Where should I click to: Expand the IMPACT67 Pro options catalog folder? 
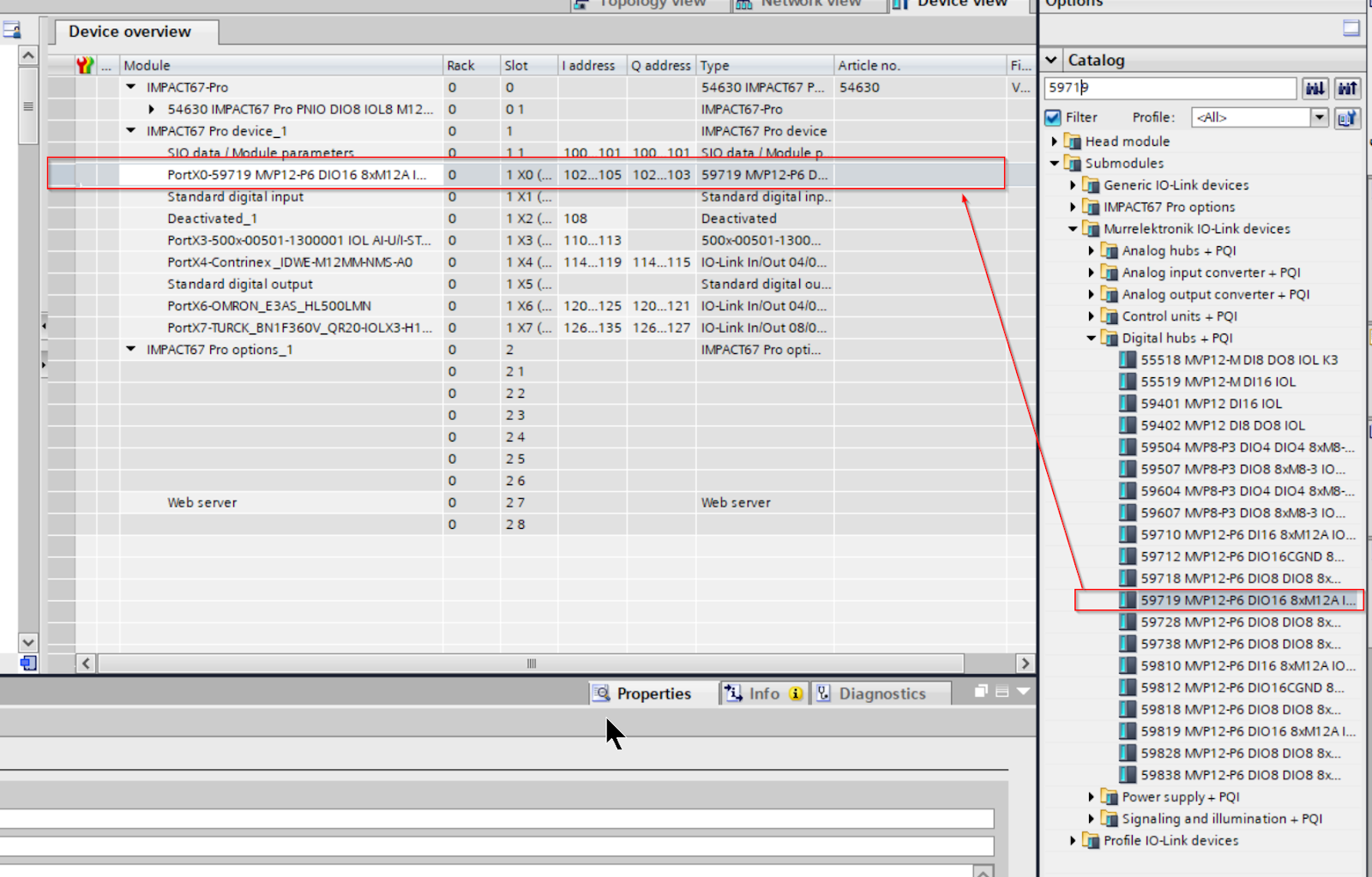click(x=1073, y=207)
